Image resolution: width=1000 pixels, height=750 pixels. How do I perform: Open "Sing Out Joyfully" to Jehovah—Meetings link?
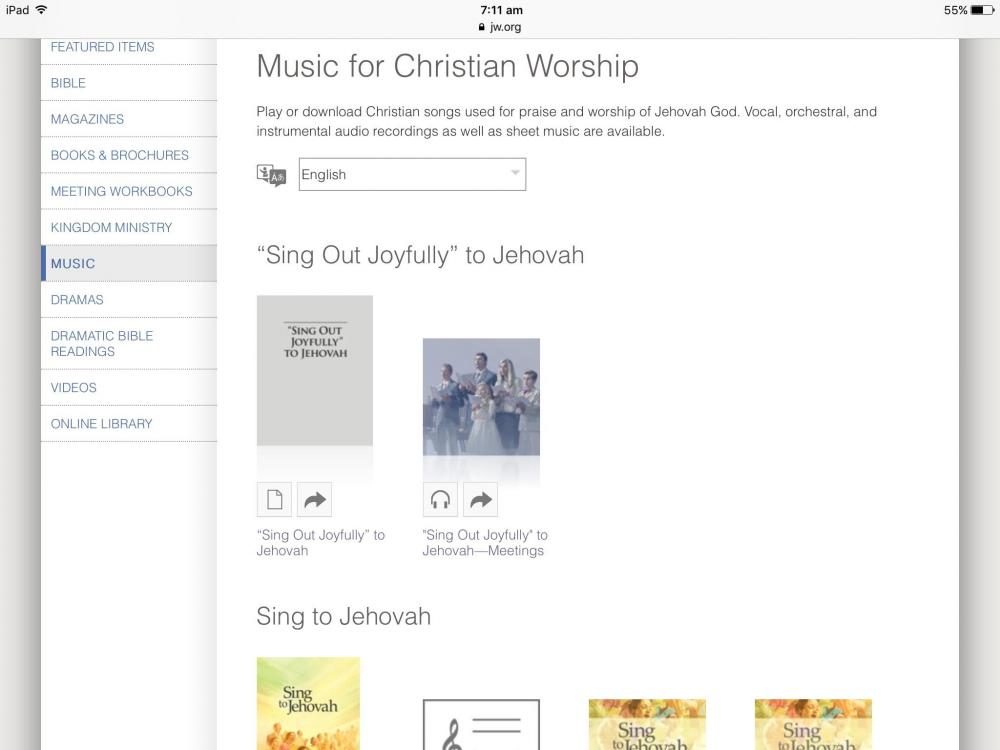485,543
